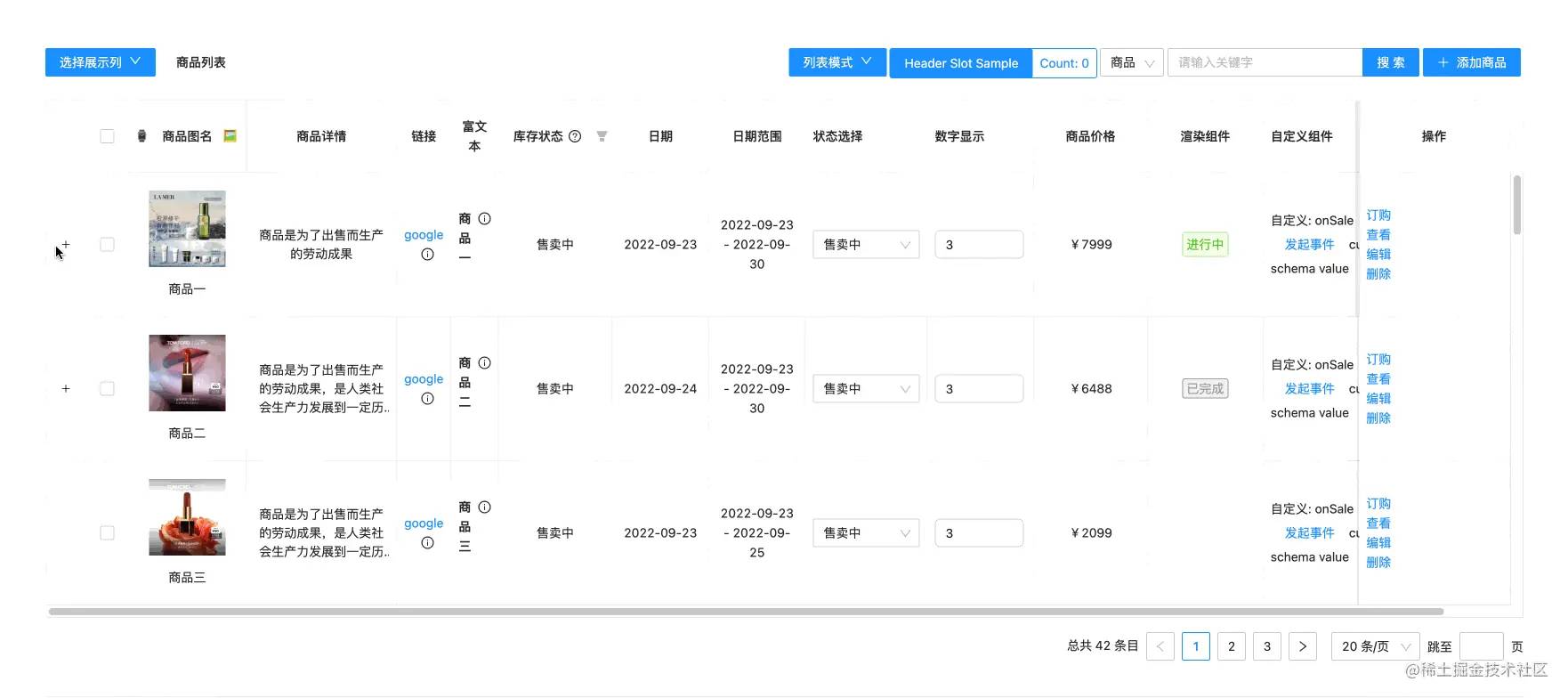Screen dimensions: 1568x698
Task: Click the icon left of 商品图名 header
Action: click(141, 136)
